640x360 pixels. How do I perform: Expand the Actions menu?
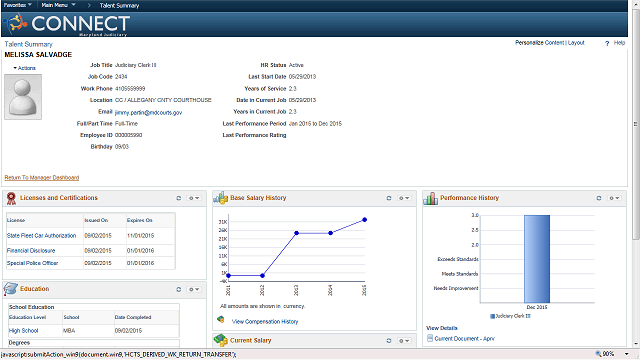(x=24, y=68)
